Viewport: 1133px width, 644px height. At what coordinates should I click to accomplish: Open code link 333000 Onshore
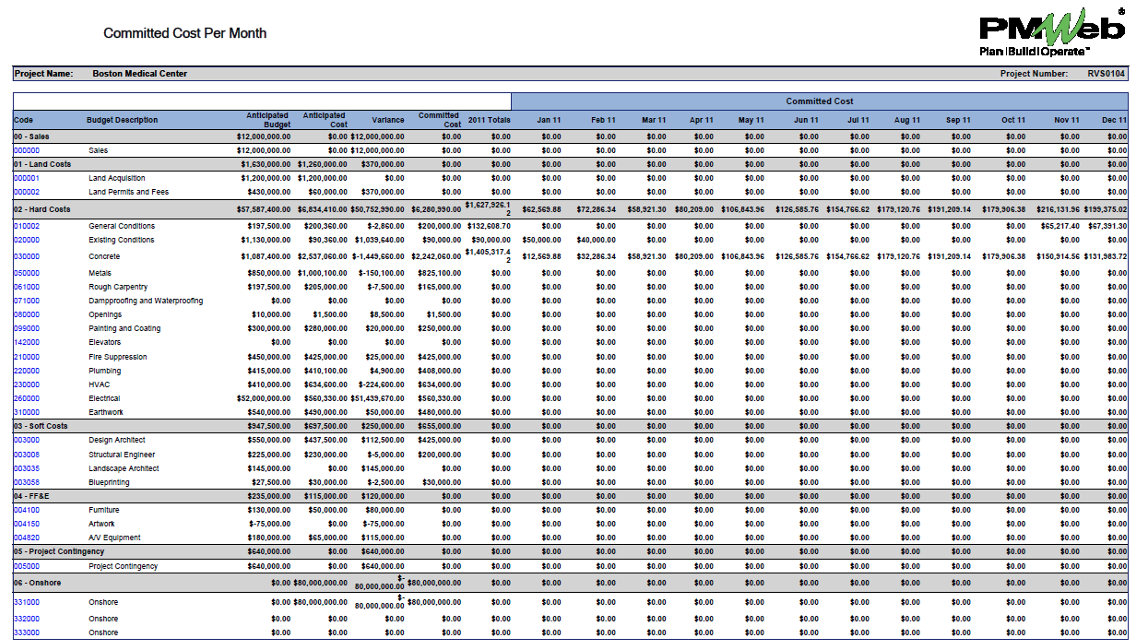pyautogui.click(x=27, y=632)
